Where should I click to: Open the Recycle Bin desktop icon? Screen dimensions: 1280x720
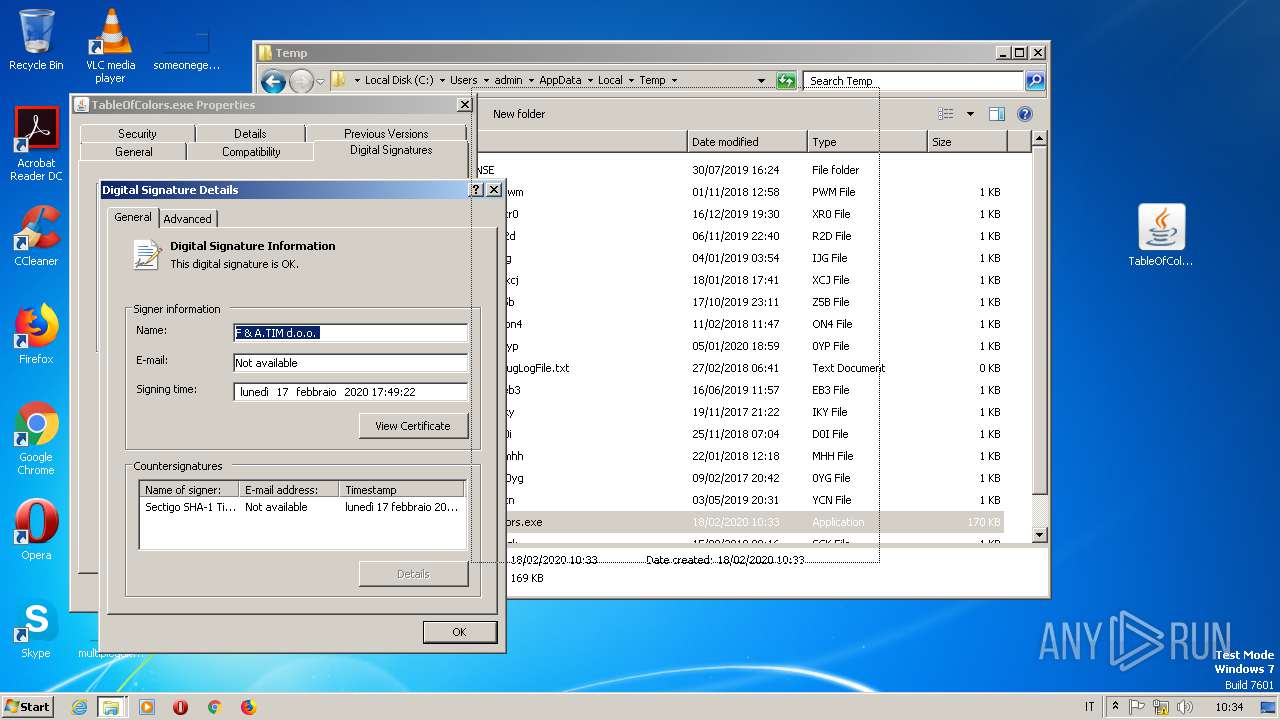tap(36, 40)
